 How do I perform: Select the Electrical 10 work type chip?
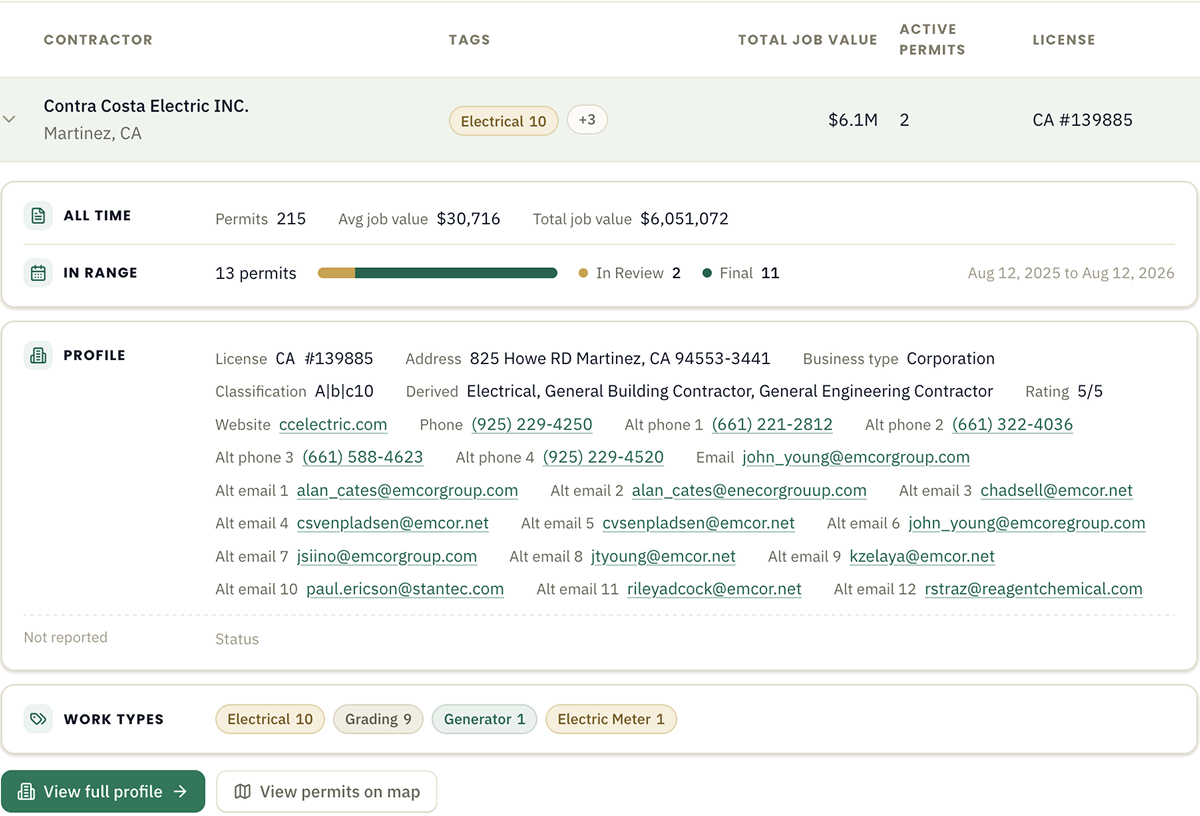pos(270,719)
